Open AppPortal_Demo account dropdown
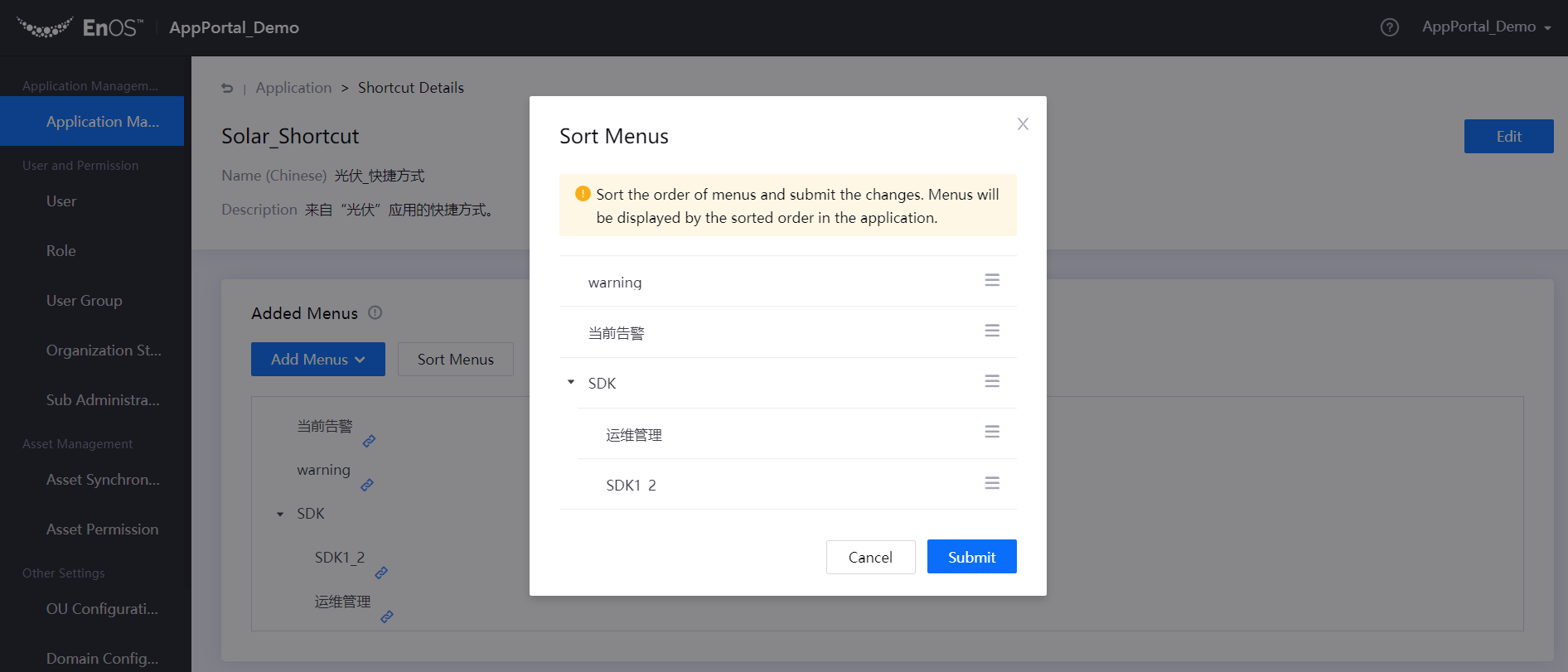Image resolution: width=1568 pixels, height=672 pixels. coord(1486,27)
